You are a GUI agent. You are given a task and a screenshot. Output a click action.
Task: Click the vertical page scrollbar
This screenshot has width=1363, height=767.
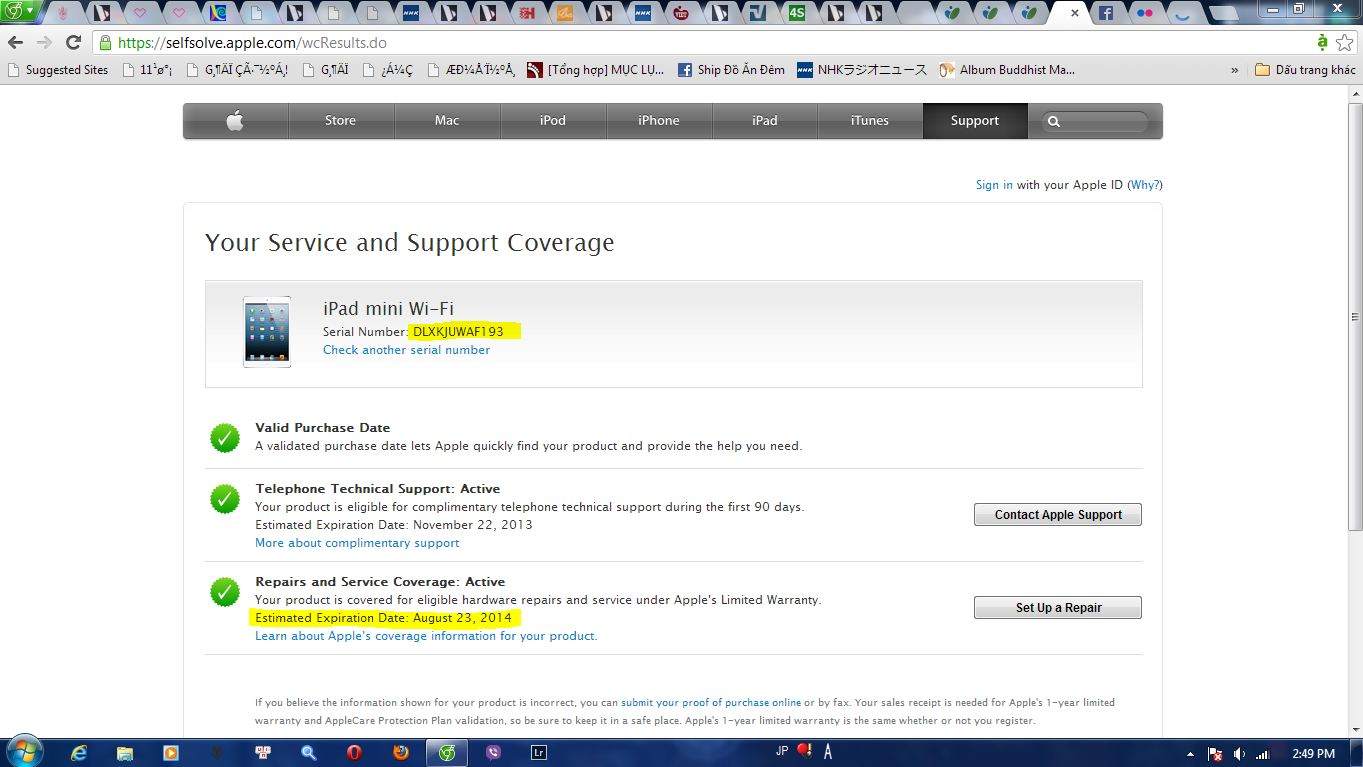[1355, 315]
